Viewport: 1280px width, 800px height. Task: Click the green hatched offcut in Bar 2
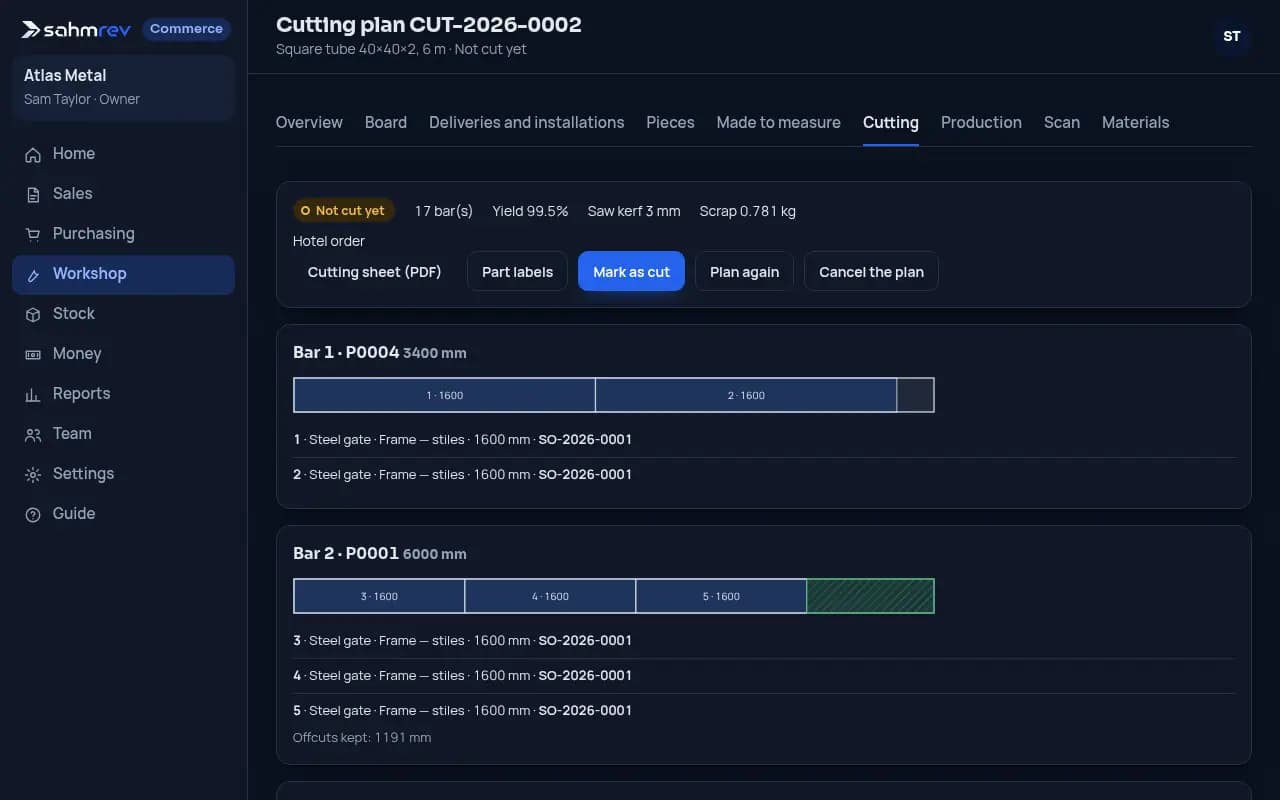click(870, 596)
